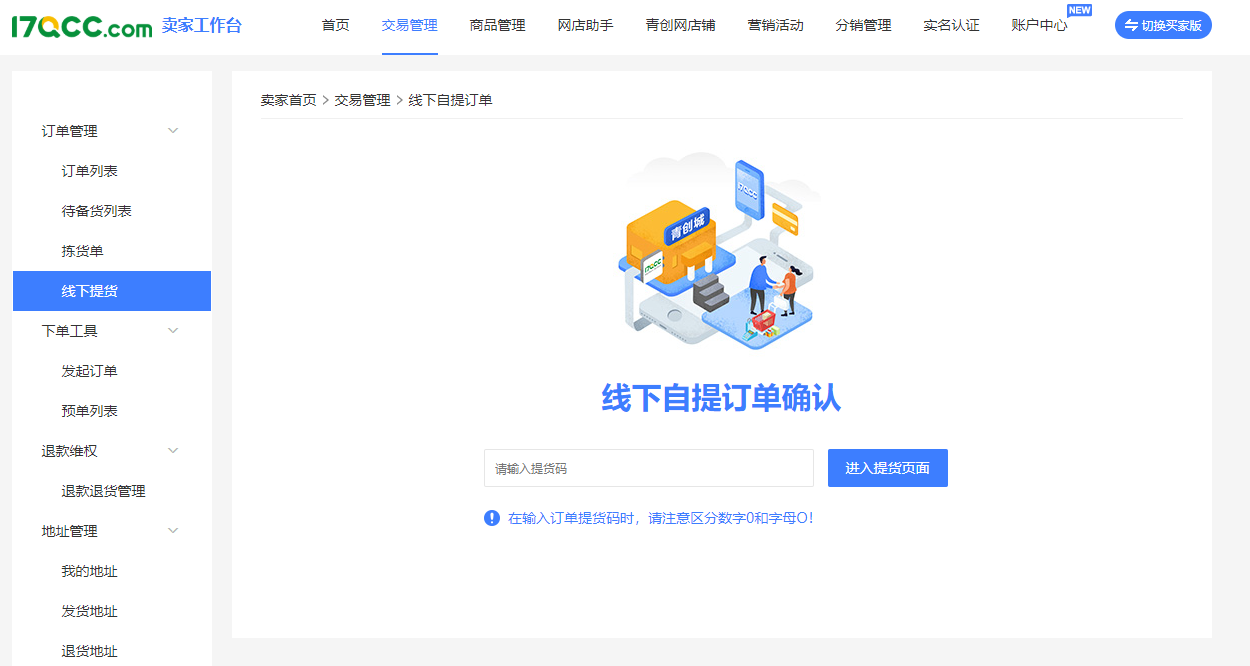1250x666 pixels.
Task: Collapse the 退款维权 section chevron
Action: pyautogui.click(x=173, y=451)
